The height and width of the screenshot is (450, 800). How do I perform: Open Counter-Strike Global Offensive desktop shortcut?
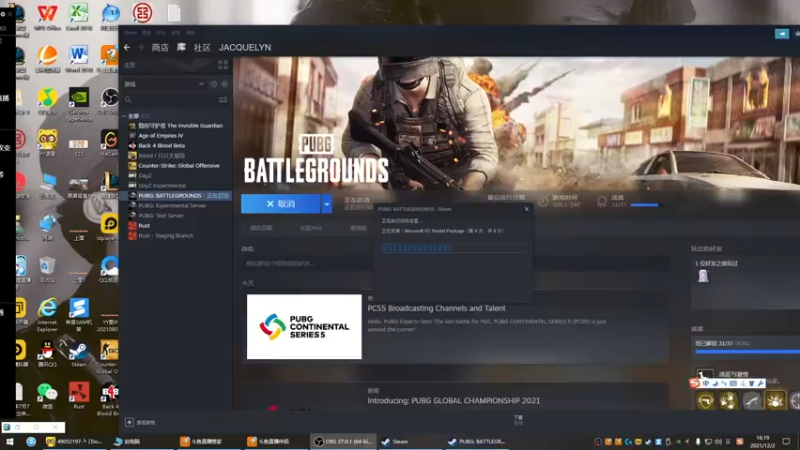(109, 357)
